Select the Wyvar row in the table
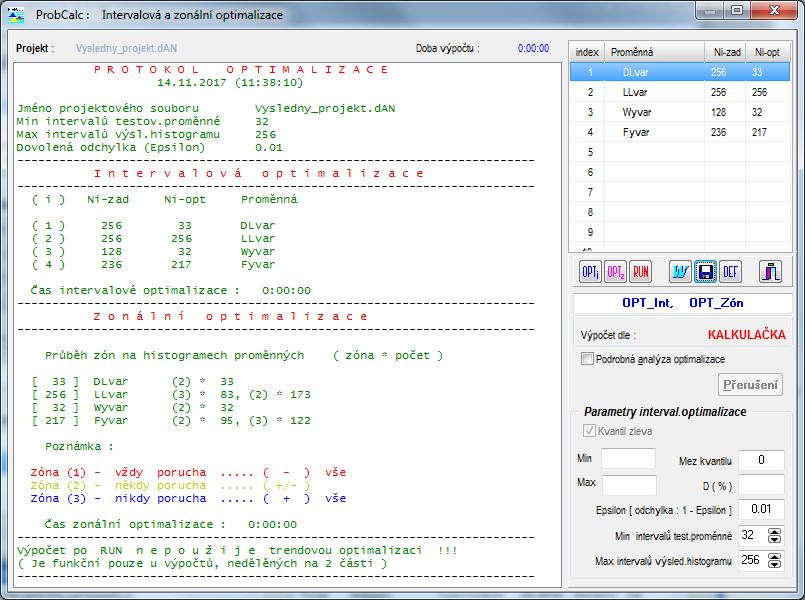Image resolution: width=805 pixels, height=600 pixels. pos(680,112)
